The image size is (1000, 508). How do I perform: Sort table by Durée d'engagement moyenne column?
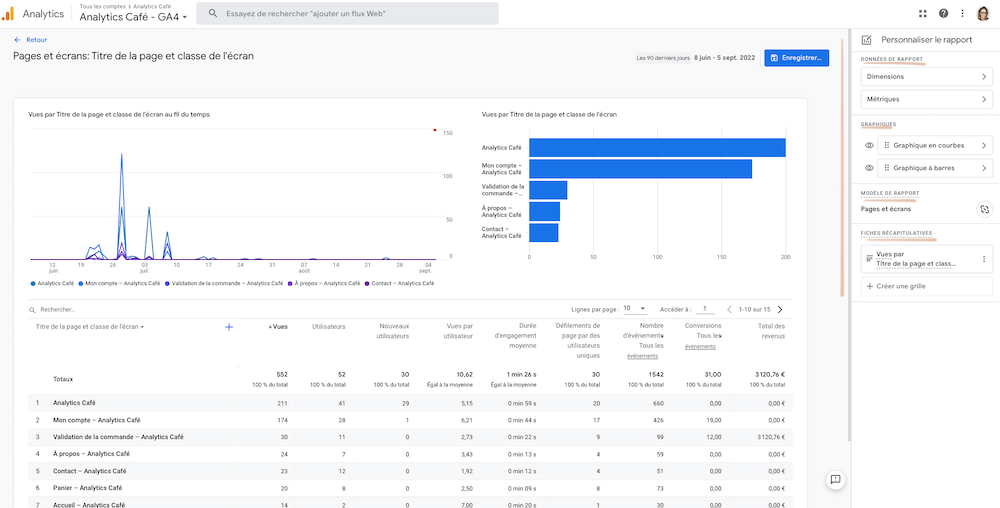pos(515,336)
